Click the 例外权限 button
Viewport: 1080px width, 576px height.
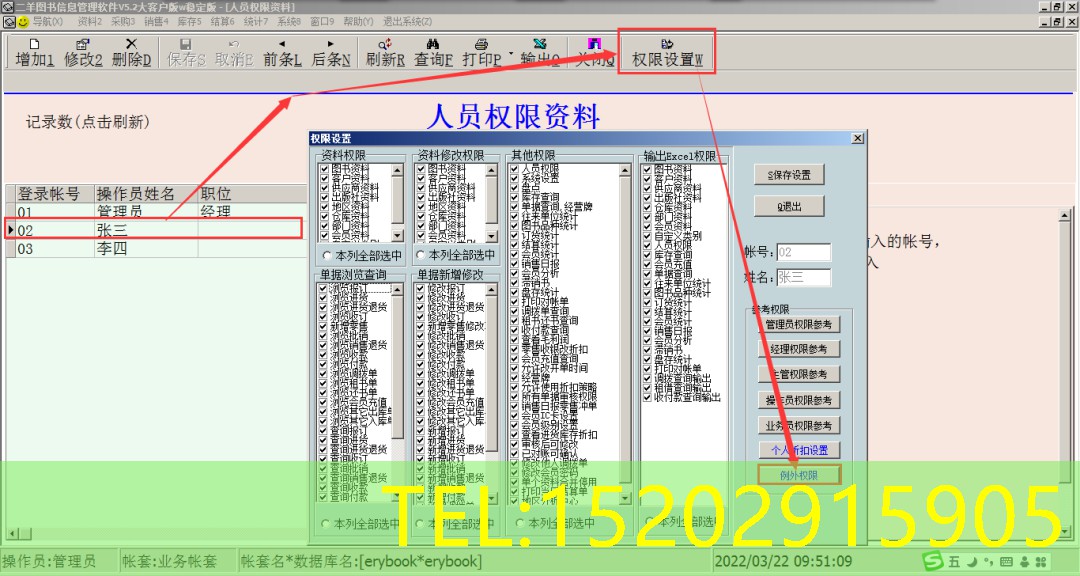pyautogui.click(x=799, y=475)
